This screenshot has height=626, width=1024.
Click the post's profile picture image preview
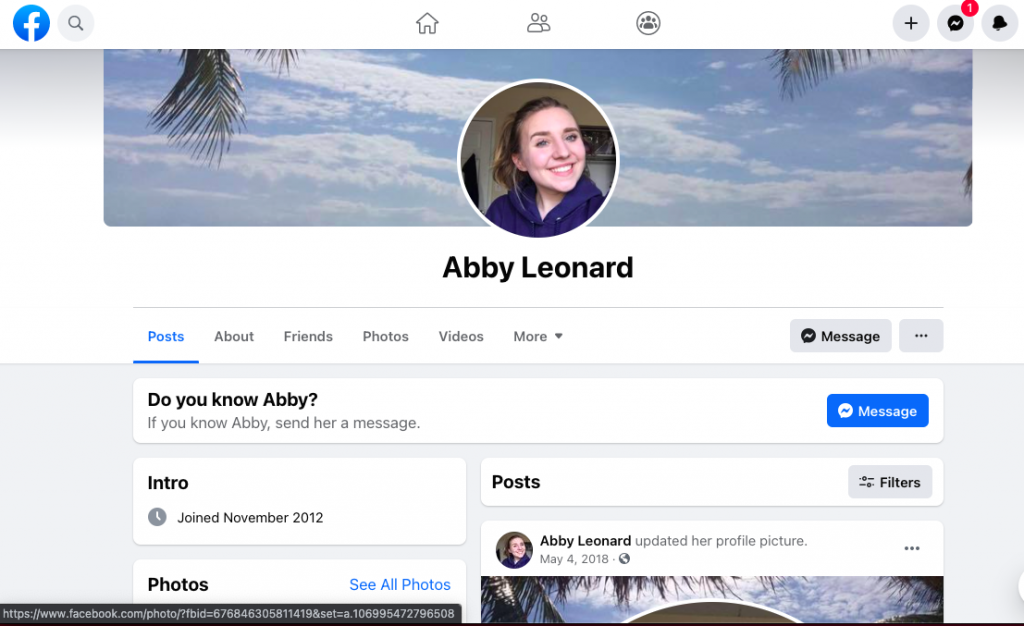pyautogui.click(x=712, y=599)
